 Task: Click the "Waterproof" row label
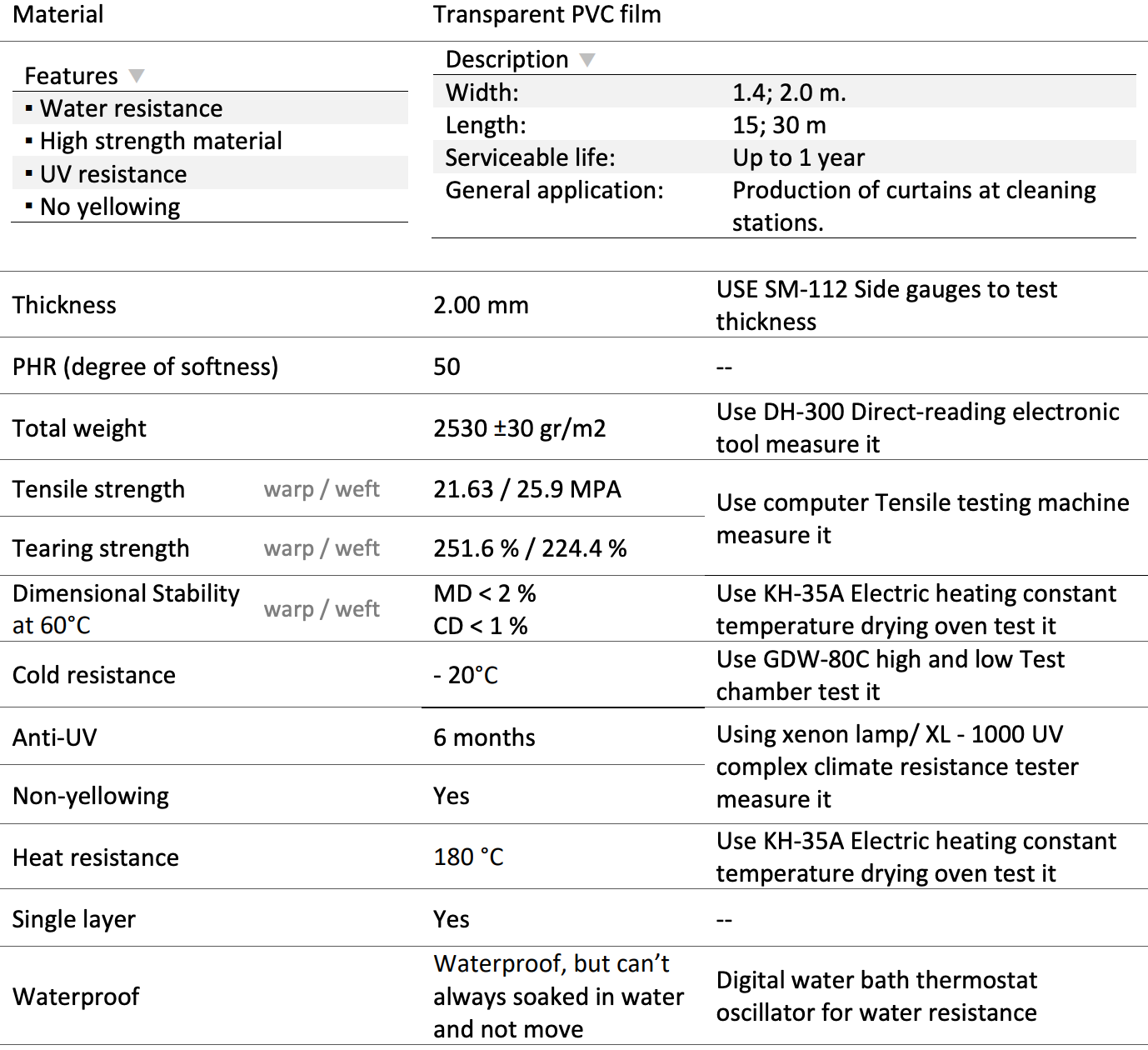(x=76, y=997)
